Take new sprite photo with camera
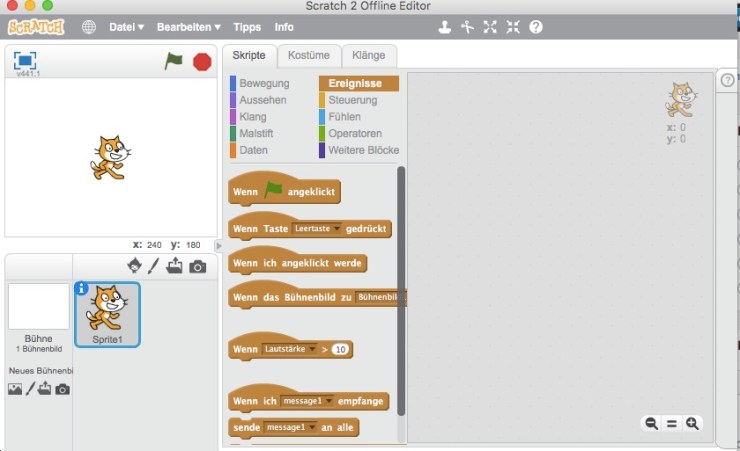The width and height of the screenshot is (740, 451). pos(198,267)
